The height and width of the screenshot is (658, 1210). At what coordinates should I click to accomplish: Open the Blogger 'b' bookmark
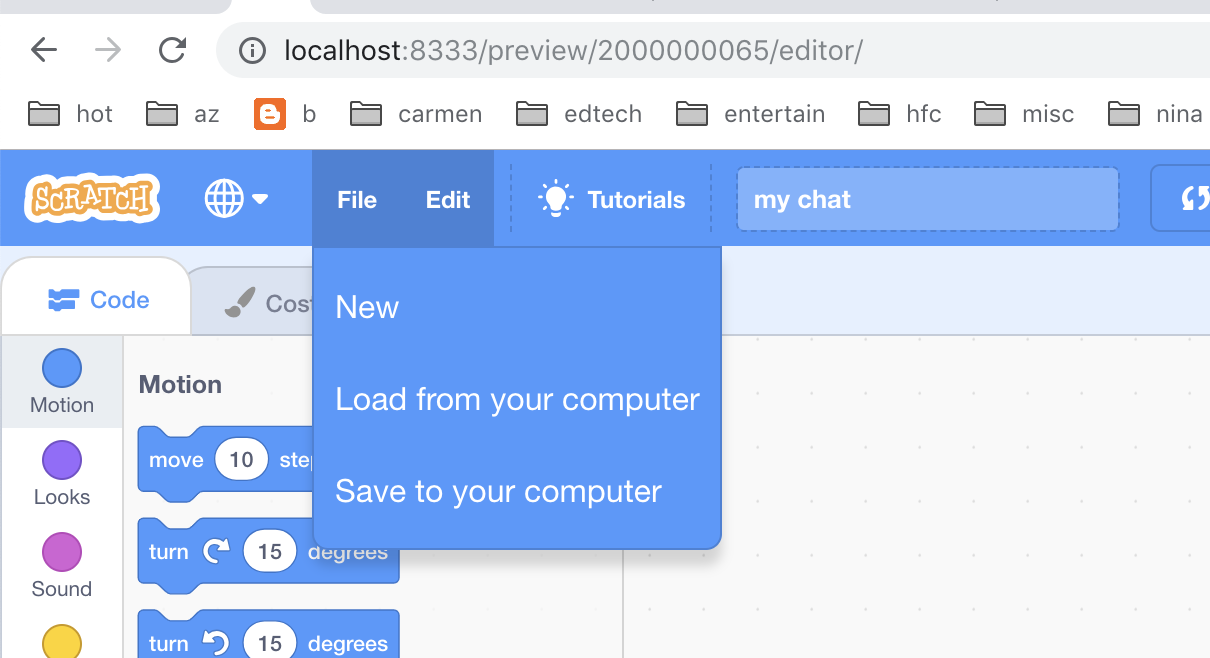point(285,114)
